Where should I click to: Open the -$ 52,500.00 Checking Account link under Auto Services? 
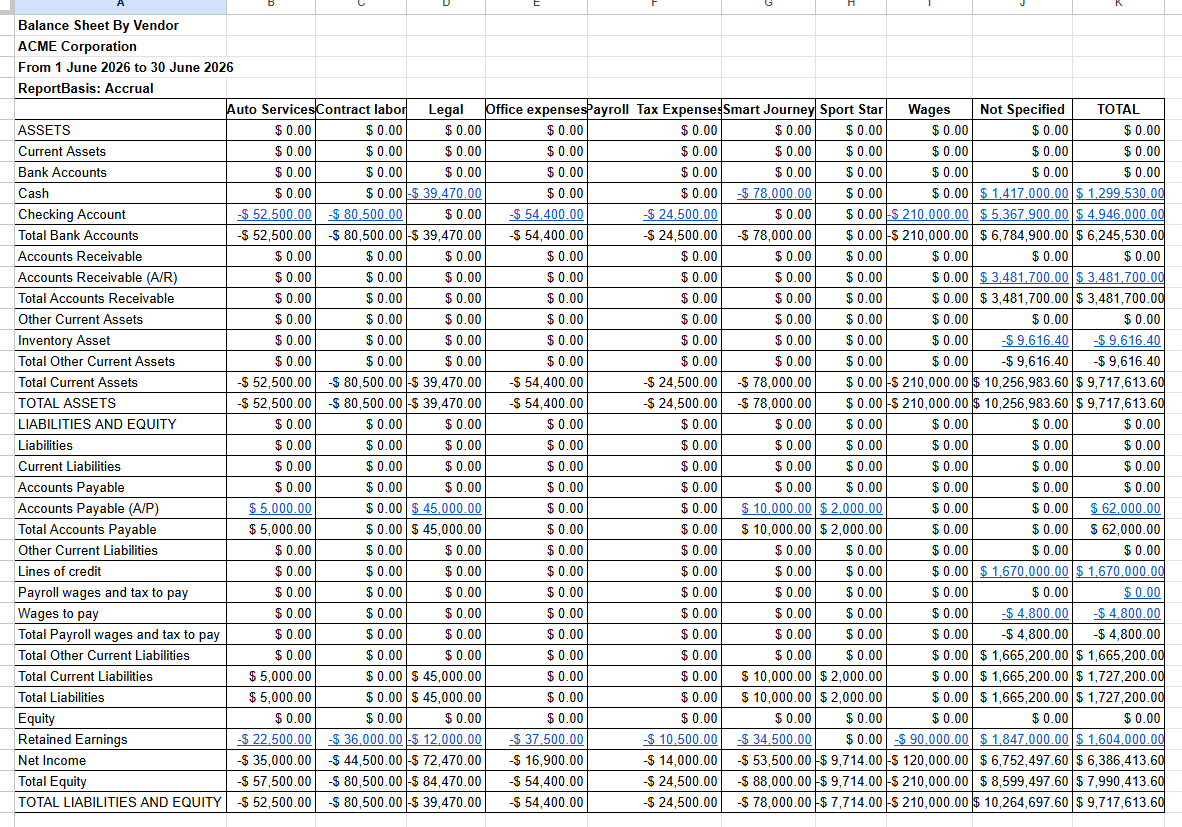[x=274, y=214]
